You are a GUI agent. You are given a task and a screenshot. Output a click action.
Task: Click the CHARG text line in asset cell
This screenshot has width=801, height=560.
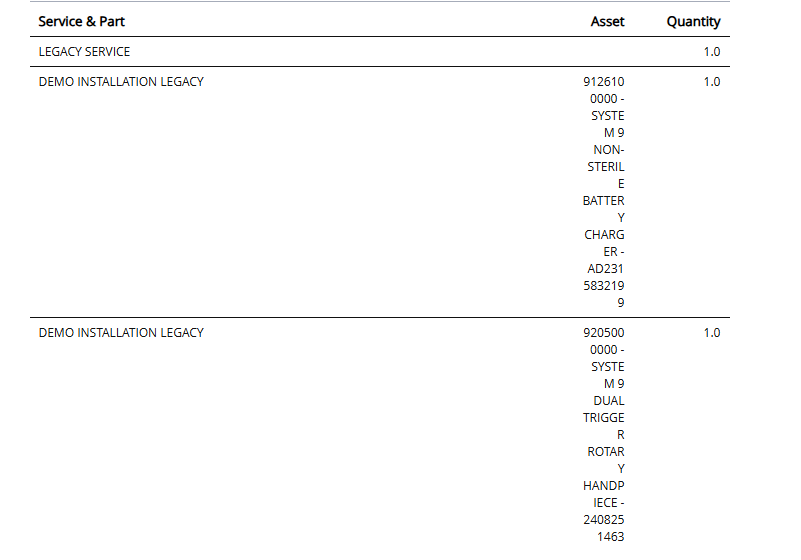604,235
